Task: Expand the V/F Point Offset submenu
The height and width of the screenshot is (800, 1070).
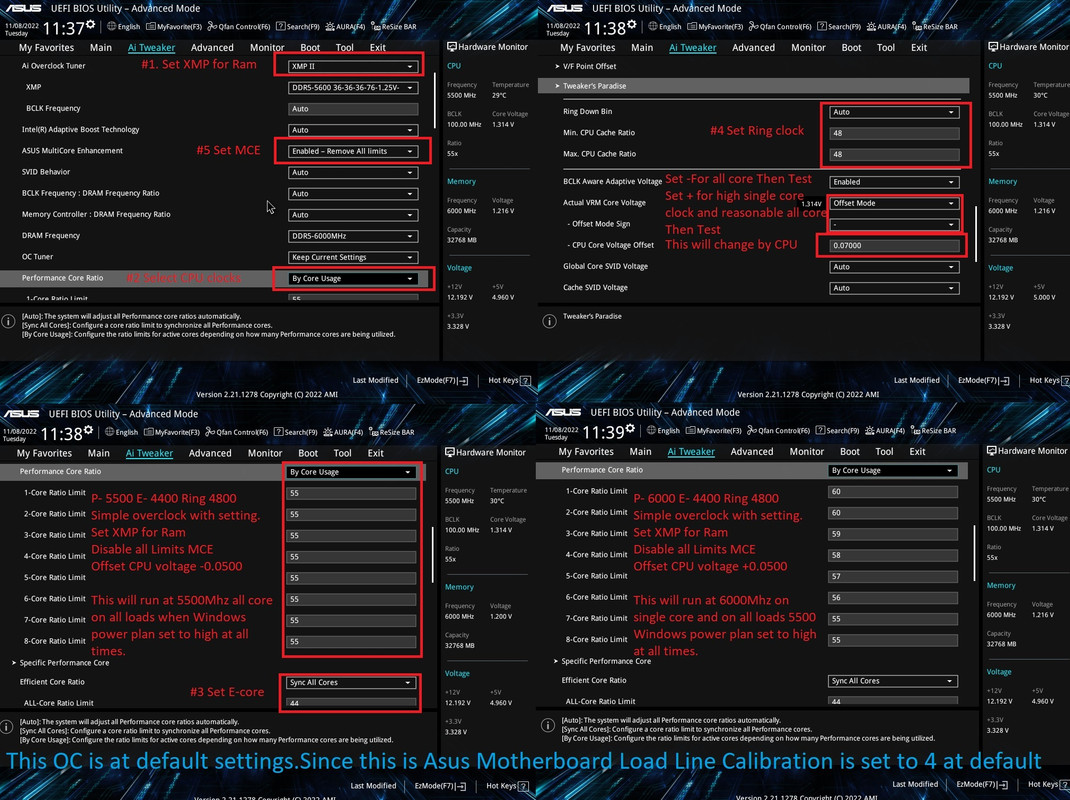Action: tap(585, 66)
